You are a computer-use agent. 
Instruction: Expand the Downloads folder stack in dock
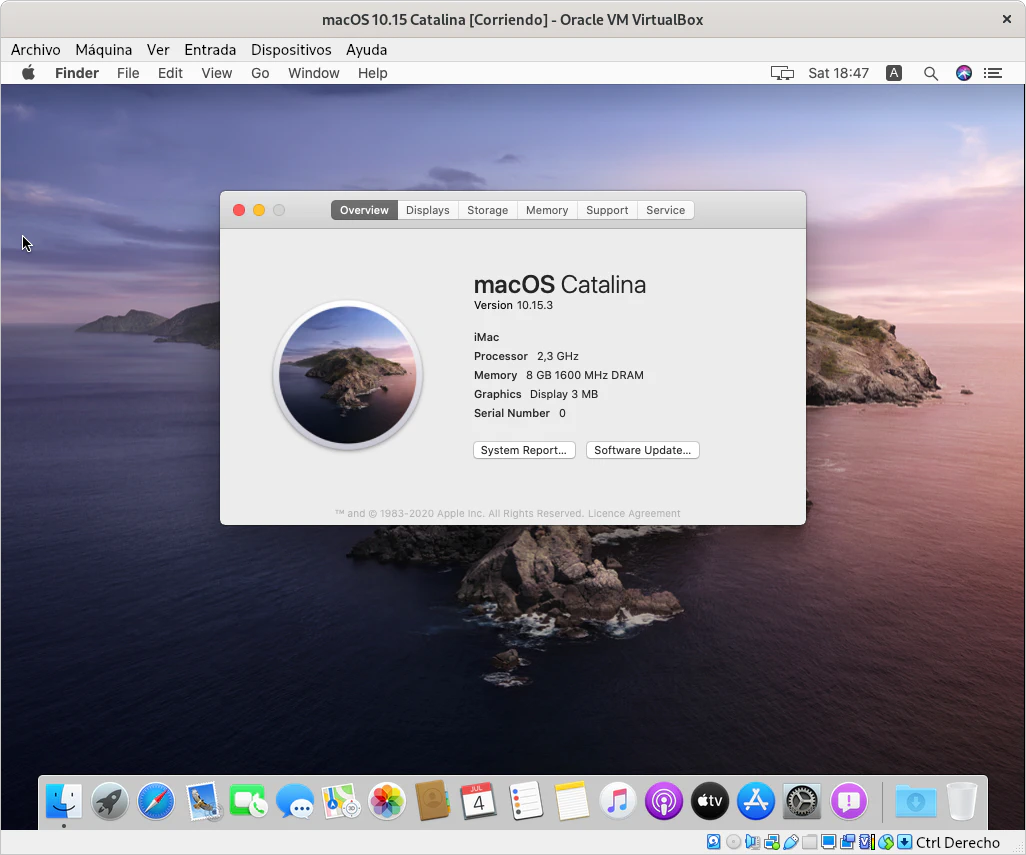(916, 801)
